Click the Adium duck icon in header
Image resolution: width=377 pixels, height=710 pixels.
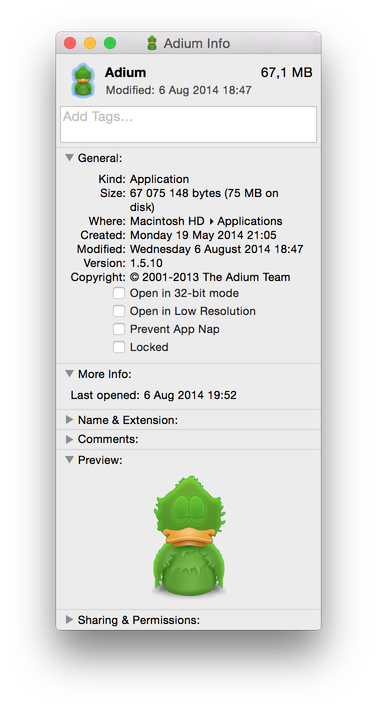tap(82, 80)
